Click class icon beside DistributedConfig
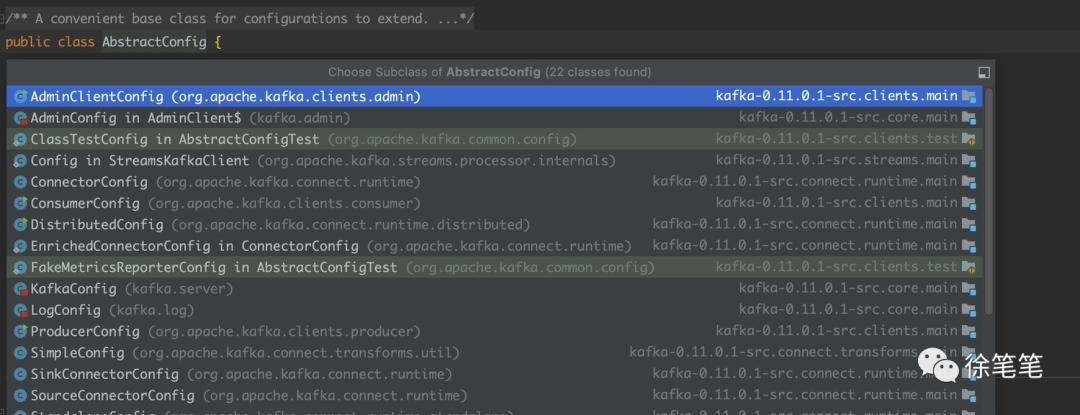Image resolution: width=1080 pixels, height=415 pixels. [x=21, y=225]
